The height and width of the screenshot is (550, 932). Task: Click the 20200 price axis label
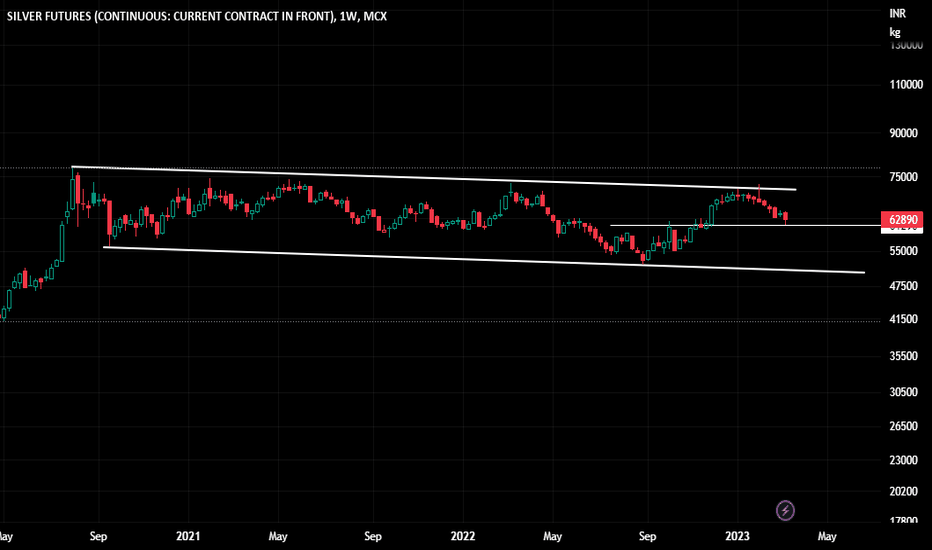903,492
